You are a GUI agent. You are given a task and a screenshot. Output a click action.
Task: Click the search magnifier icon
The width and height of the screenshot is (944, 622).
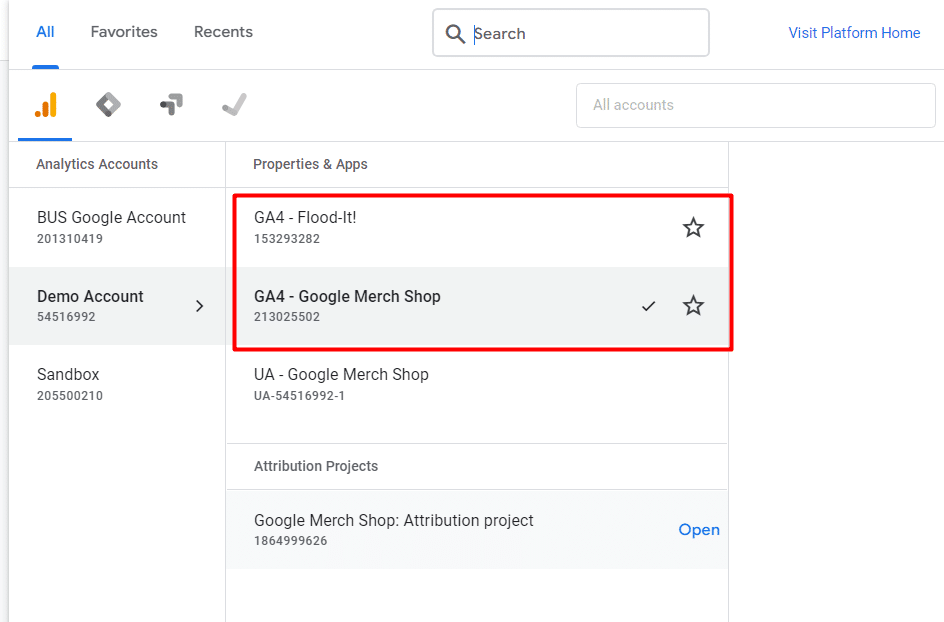[455, 33]
